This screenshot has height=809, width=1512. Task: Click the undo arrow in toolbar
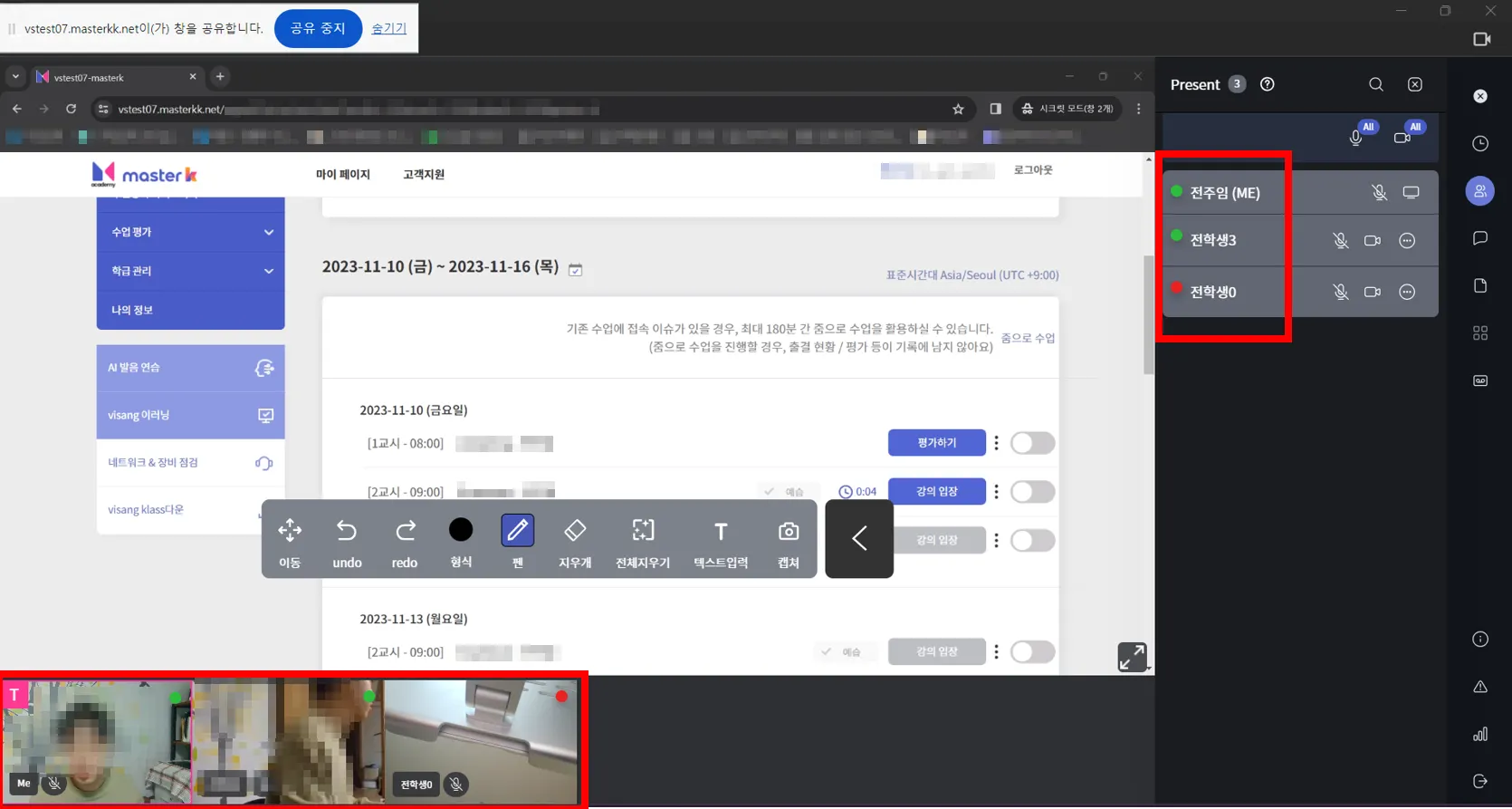tap(347, 531)
